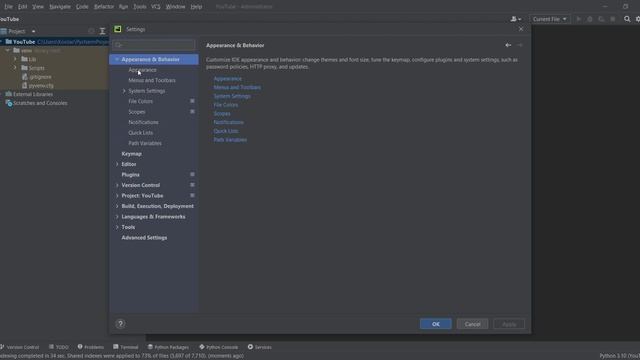Image resolution: width=640 pixels, height=360 pixels.
Task: Click the run with coverage icon
Action: [x=601, y=19]
